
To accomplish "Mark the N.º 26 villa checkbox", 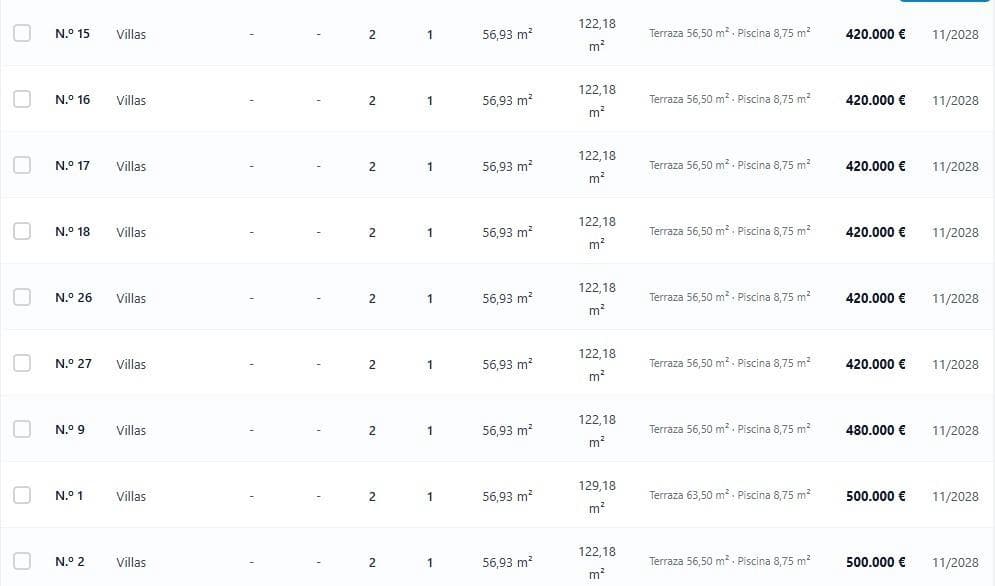I will coord(22,297).
